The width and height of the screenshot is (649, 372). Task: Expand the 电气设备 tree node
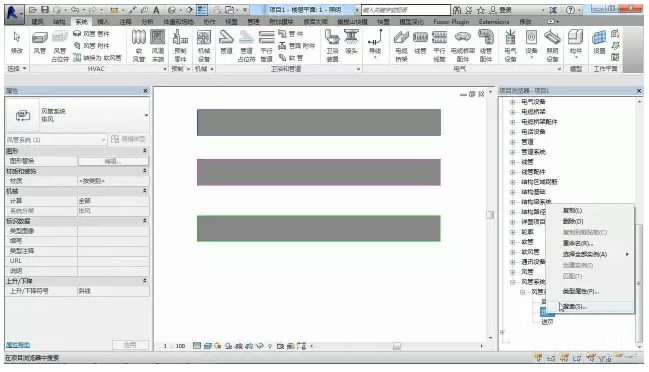click(512, 102)
